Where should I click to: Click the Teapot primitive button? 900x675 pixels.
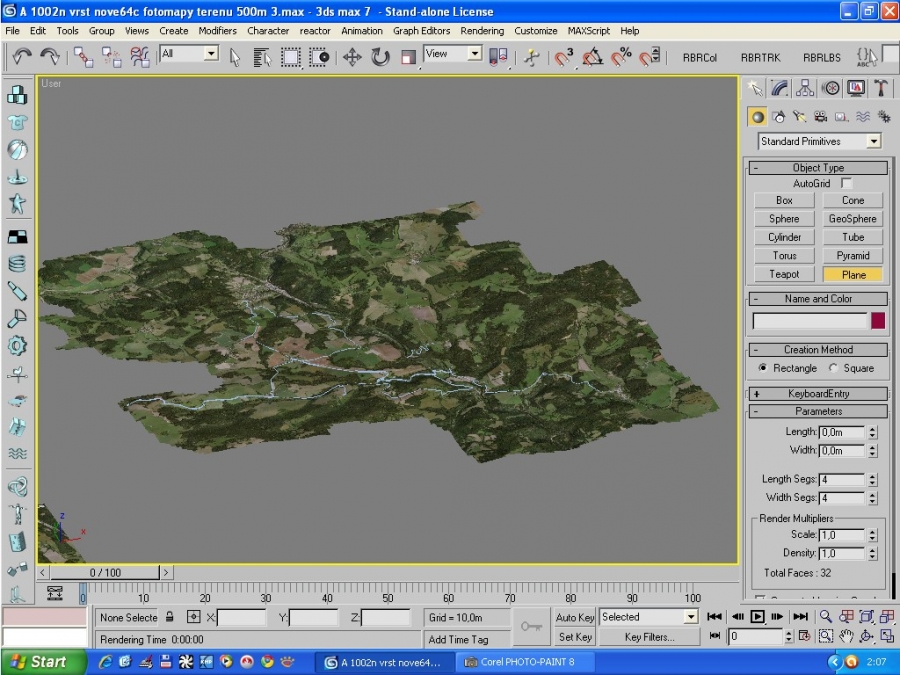click(784, 274)
